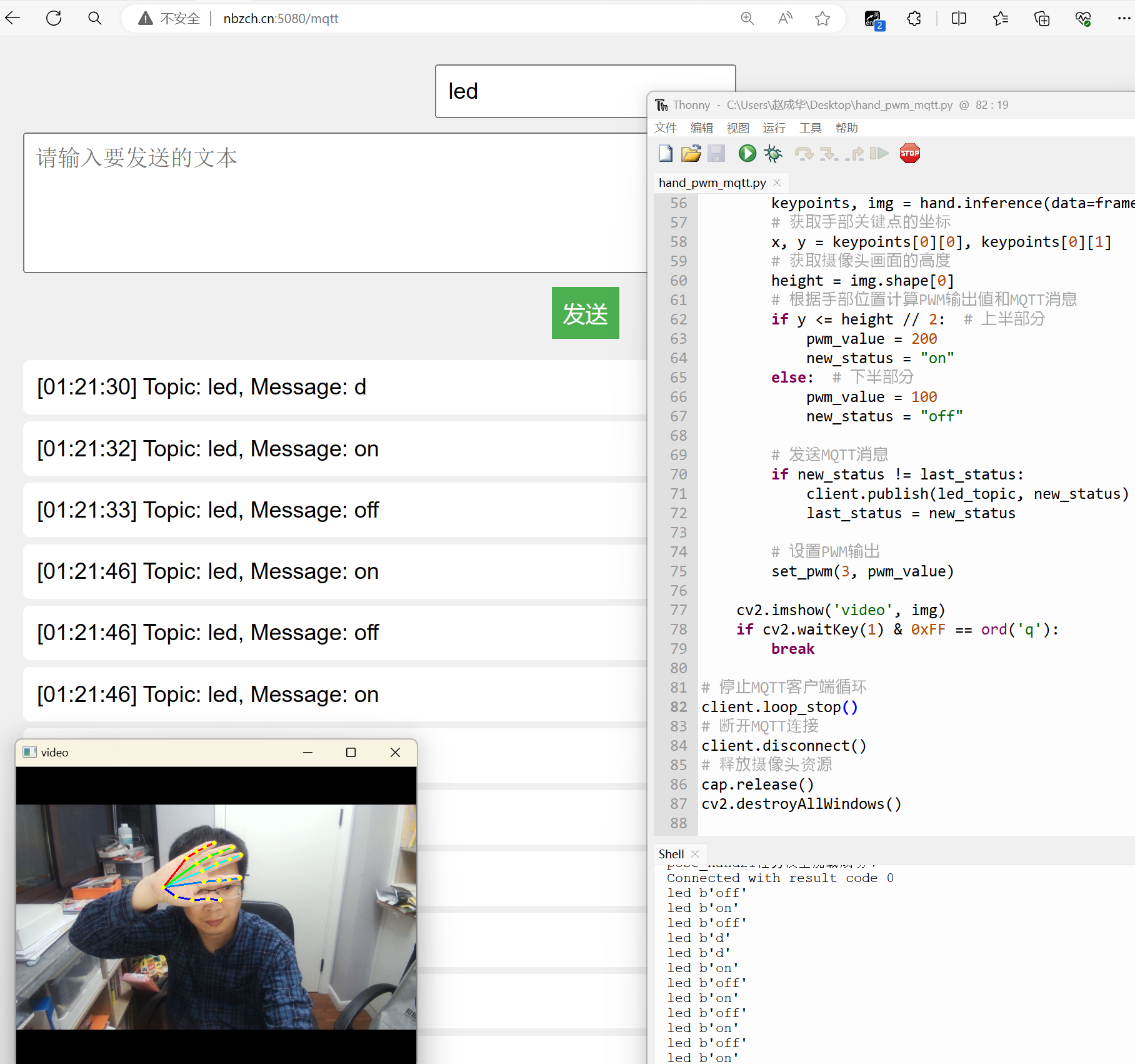The height and width of the screenshot is (1064, 1135).
Task: Open browser settings ellipsis menu
Action: (x=1123, y=19)
